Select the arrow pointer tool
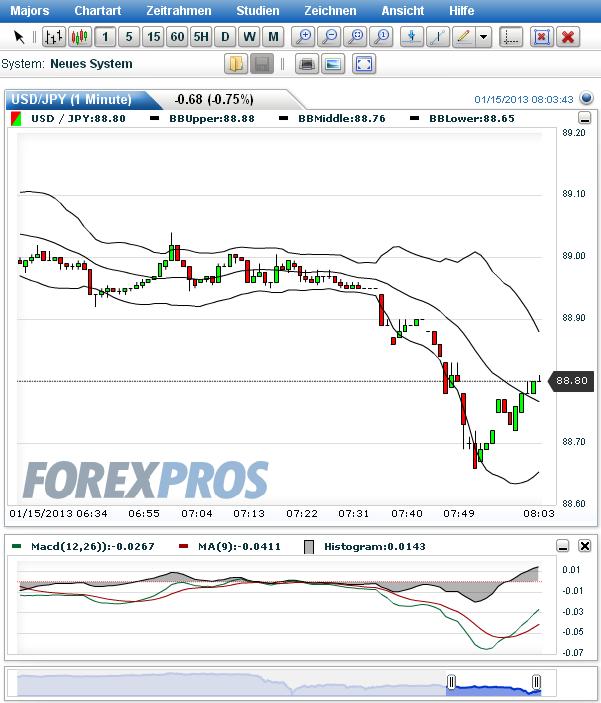This screenshot has height=703, width=601. coord(19,37)
